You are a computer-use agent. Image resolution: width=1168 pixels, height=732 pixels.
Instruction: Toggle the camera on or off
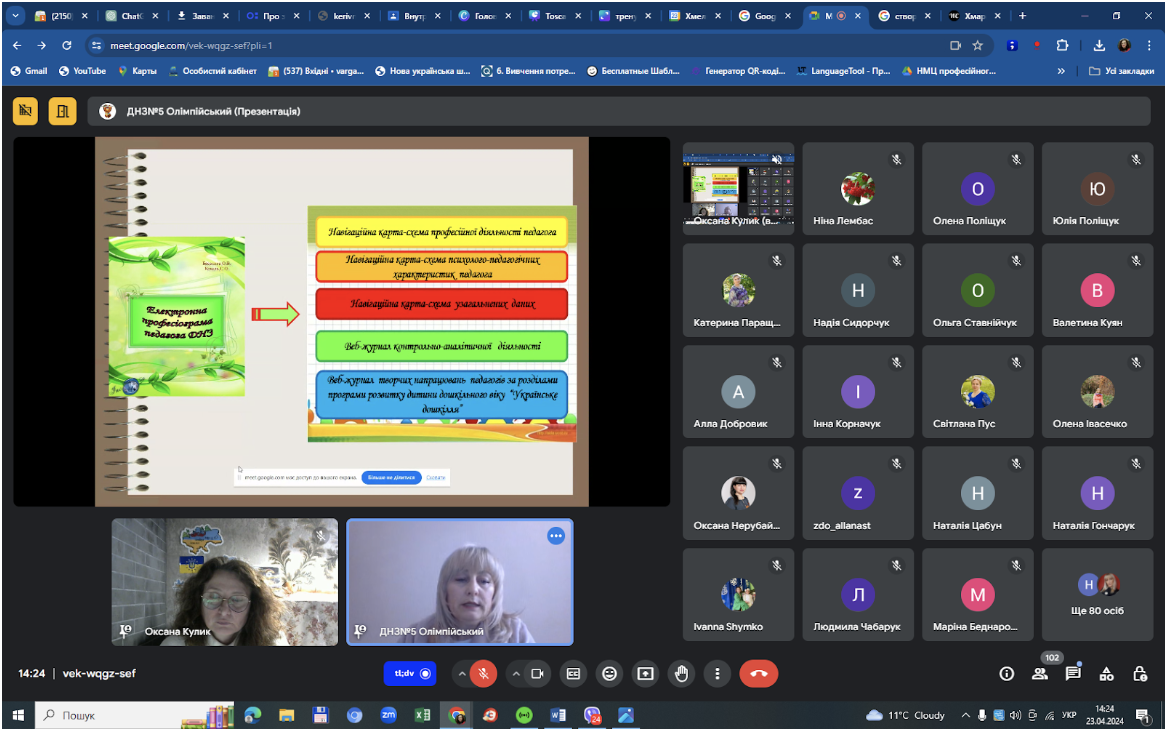tap(537, 674)
